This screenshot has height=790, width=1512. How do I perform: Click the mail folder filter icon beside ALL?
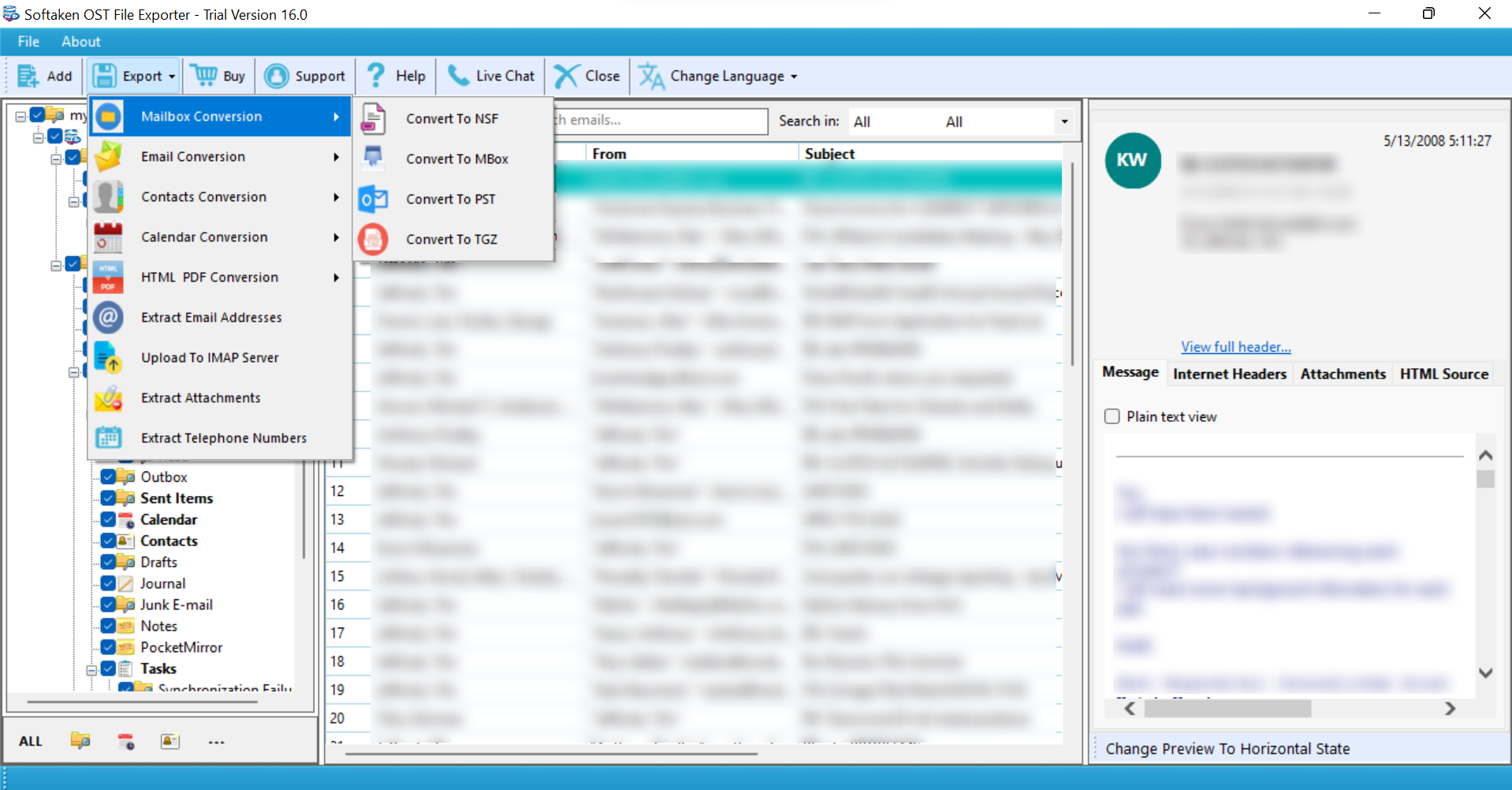[x=80, y=741]
